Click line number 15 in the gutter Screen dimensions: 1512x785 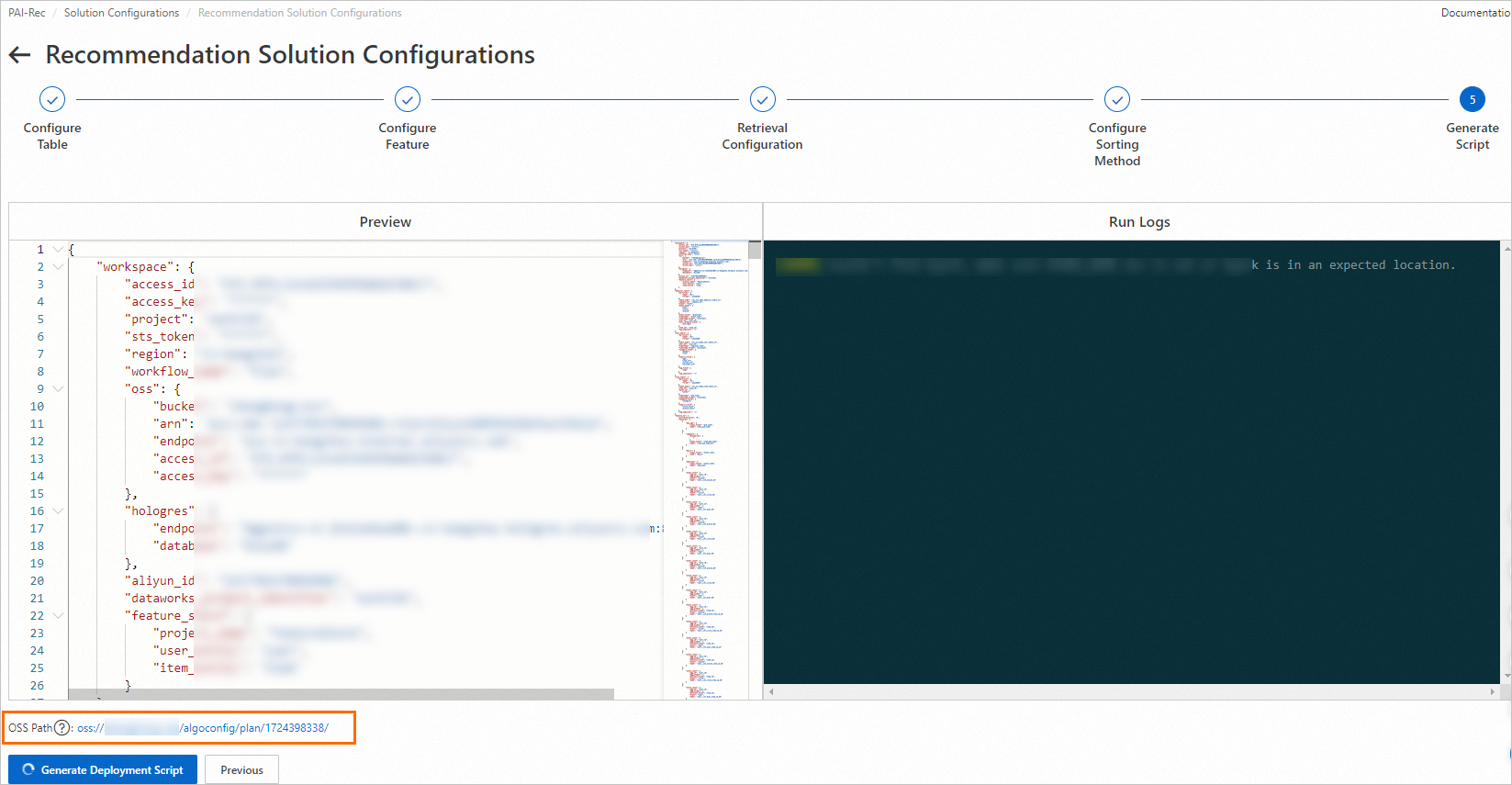(37, 494)
